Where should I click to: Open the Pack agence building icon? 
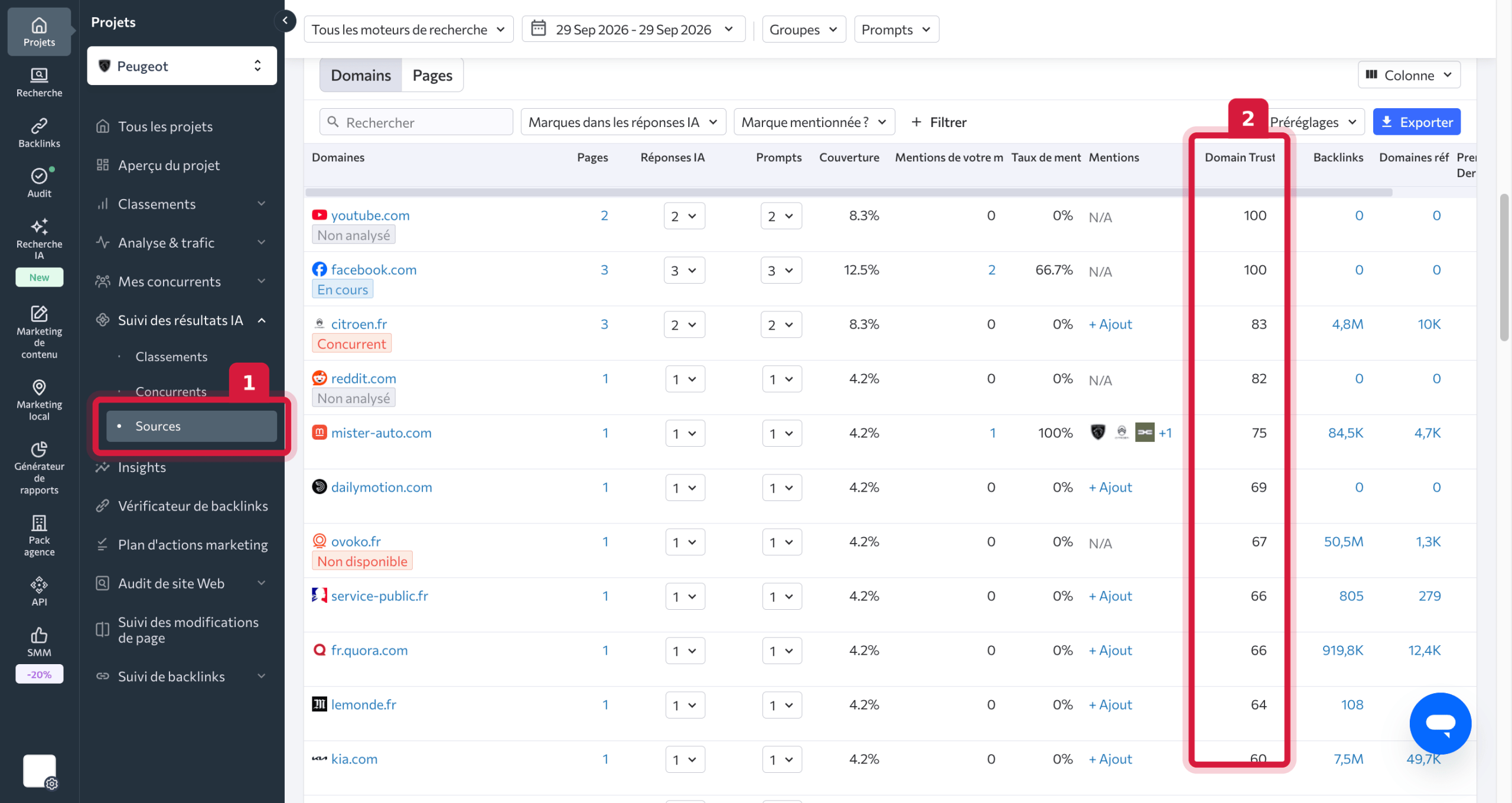click(39, 535)
